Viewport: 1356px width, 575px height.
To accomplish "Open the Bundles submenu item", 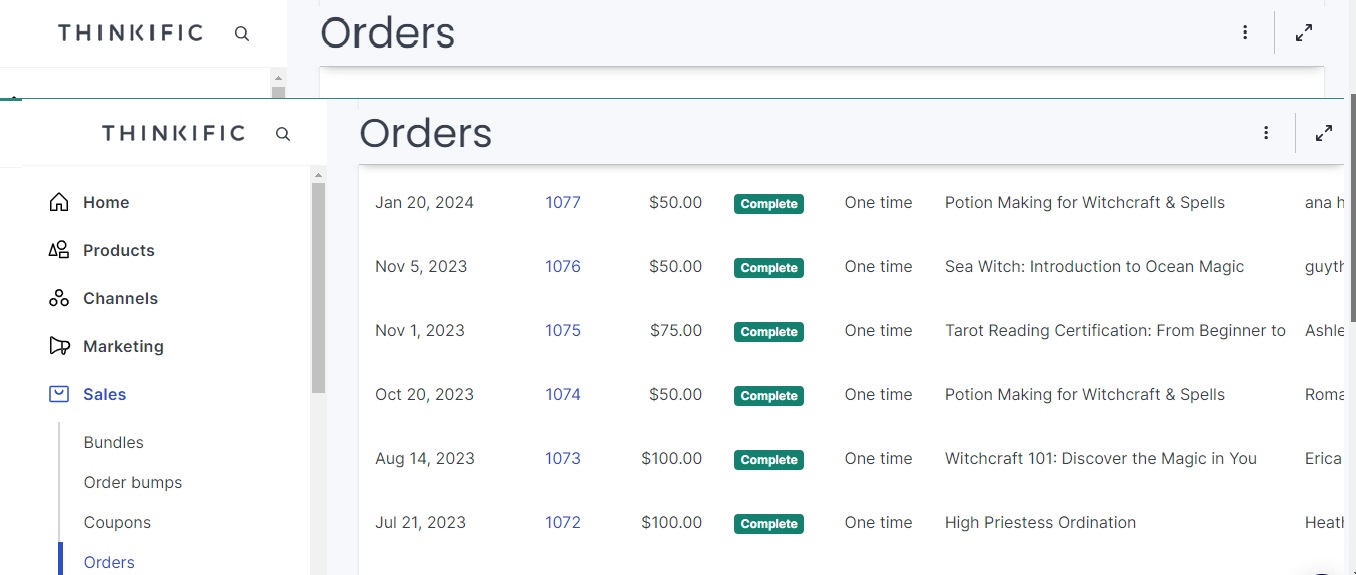I will (x=114, y=442).
